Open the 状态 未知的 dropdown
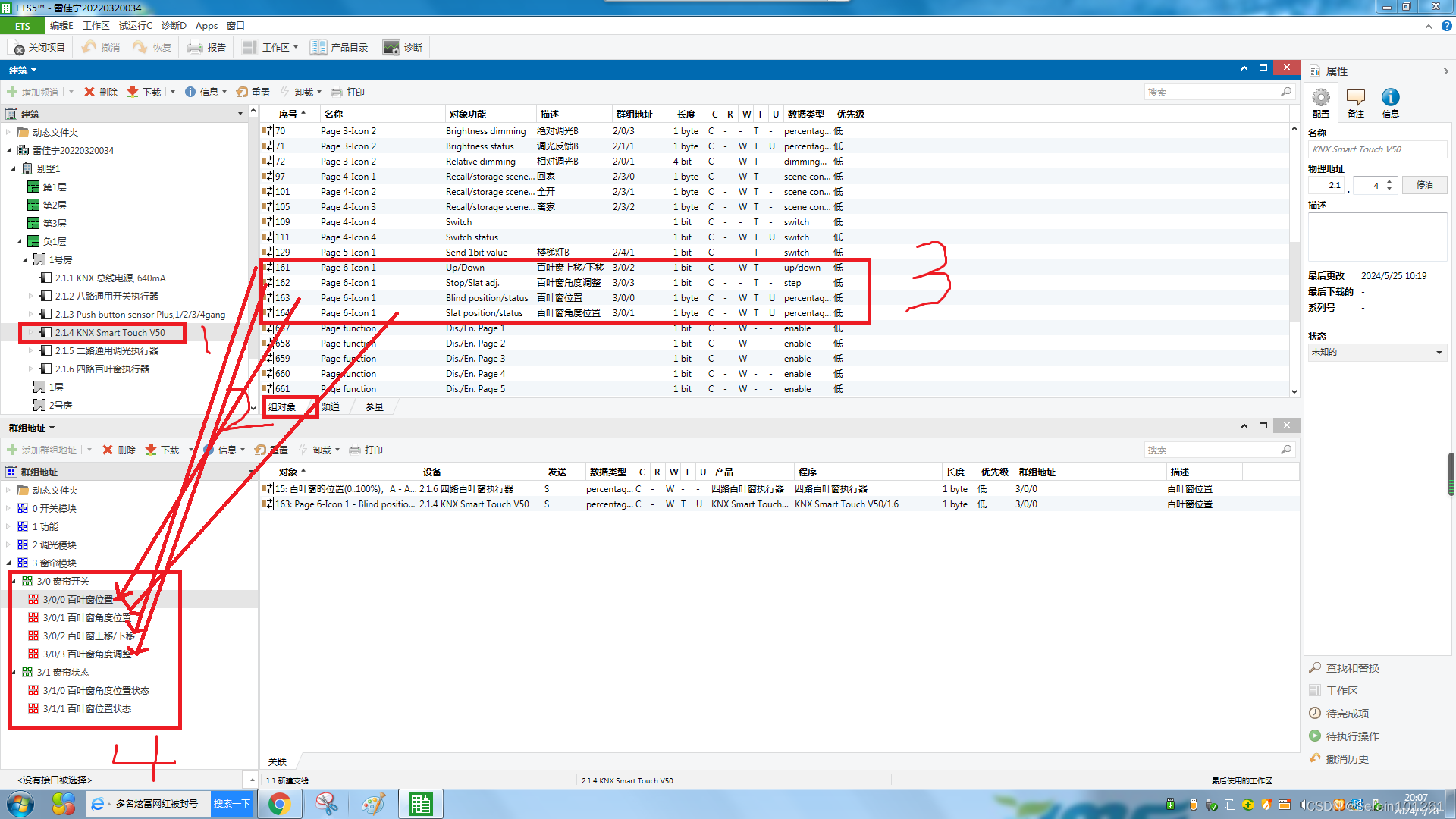This screenshot has height=819, width=1456. [1376, 352]
